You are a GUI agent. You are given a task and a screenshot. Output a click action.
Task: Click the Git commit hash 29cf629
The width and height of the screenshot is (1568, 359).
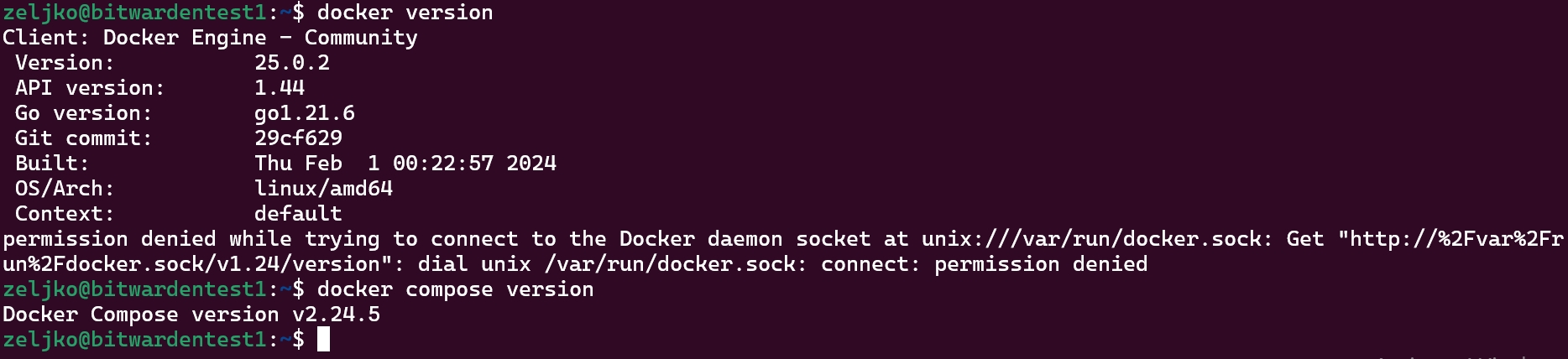pyautogui.click(x=299, y=138)
